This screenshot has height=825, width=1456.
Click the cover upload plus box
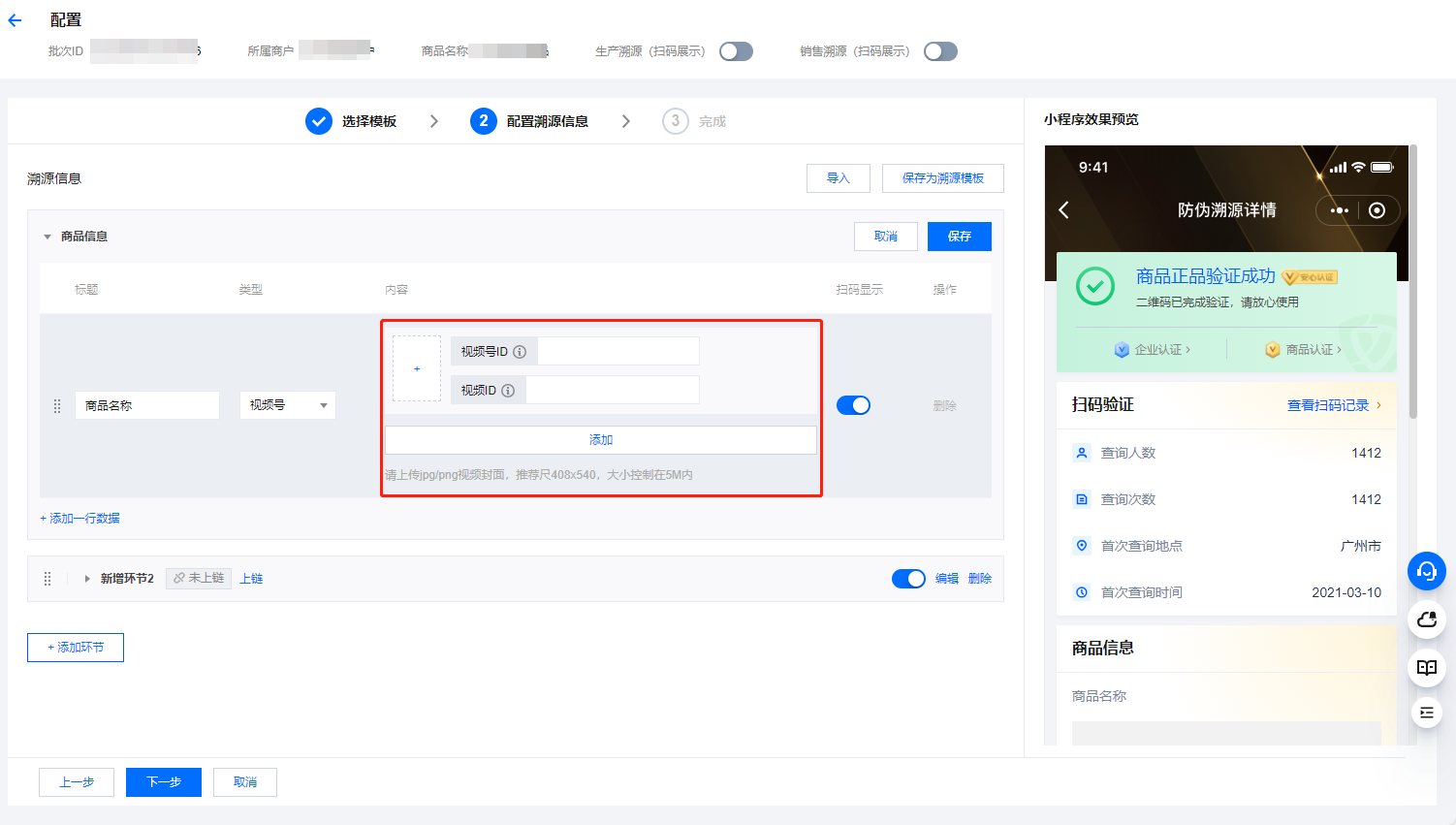point(417,368)
